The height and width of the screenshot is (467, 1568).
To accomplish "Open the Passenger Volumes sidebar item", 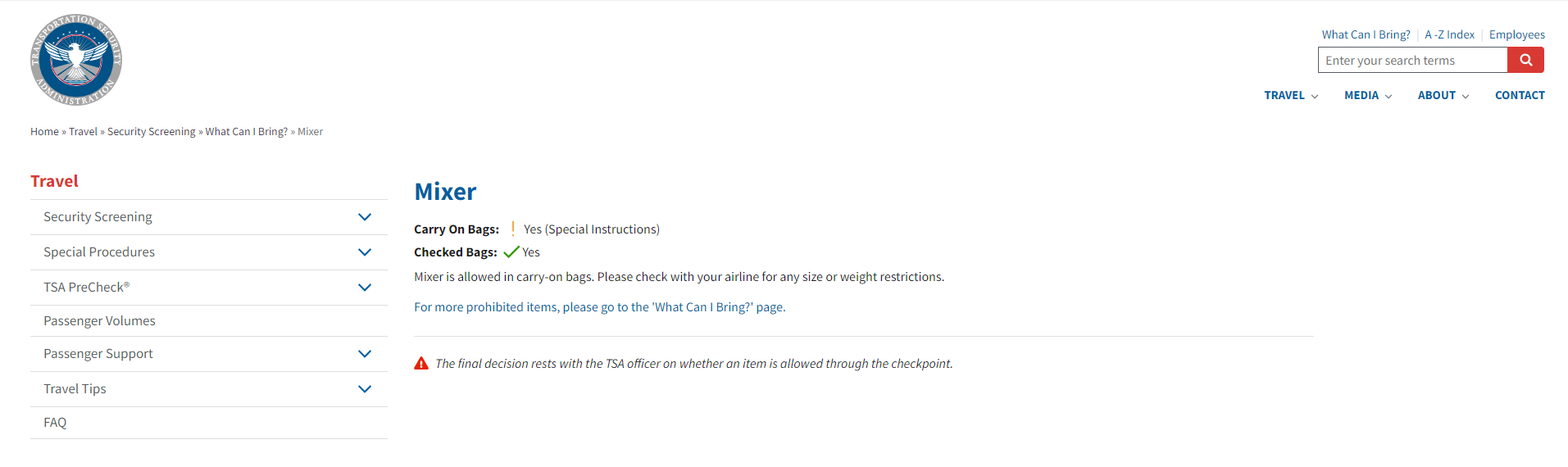I will [99, 321].
